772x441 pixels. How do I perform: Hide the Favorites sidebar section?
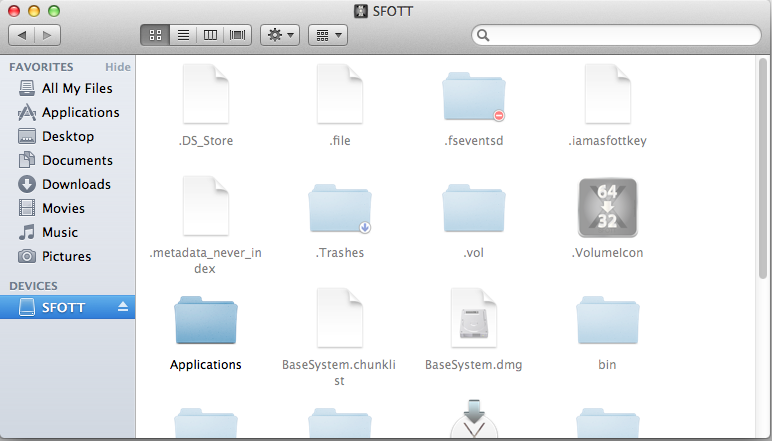click(118, 67)
